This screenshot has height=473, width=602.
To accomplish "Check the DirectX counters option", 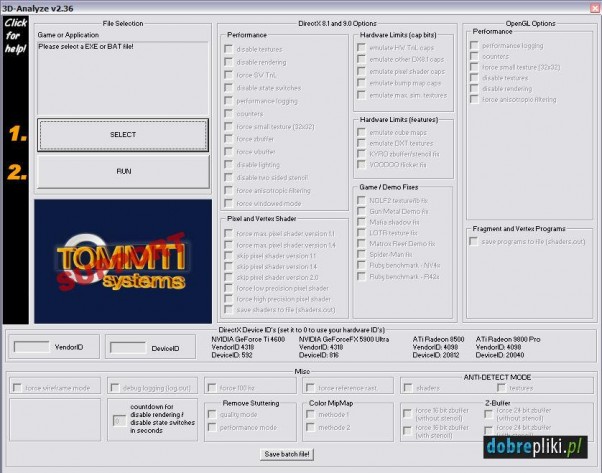I will pyautogui.click(x=228, y=113).
